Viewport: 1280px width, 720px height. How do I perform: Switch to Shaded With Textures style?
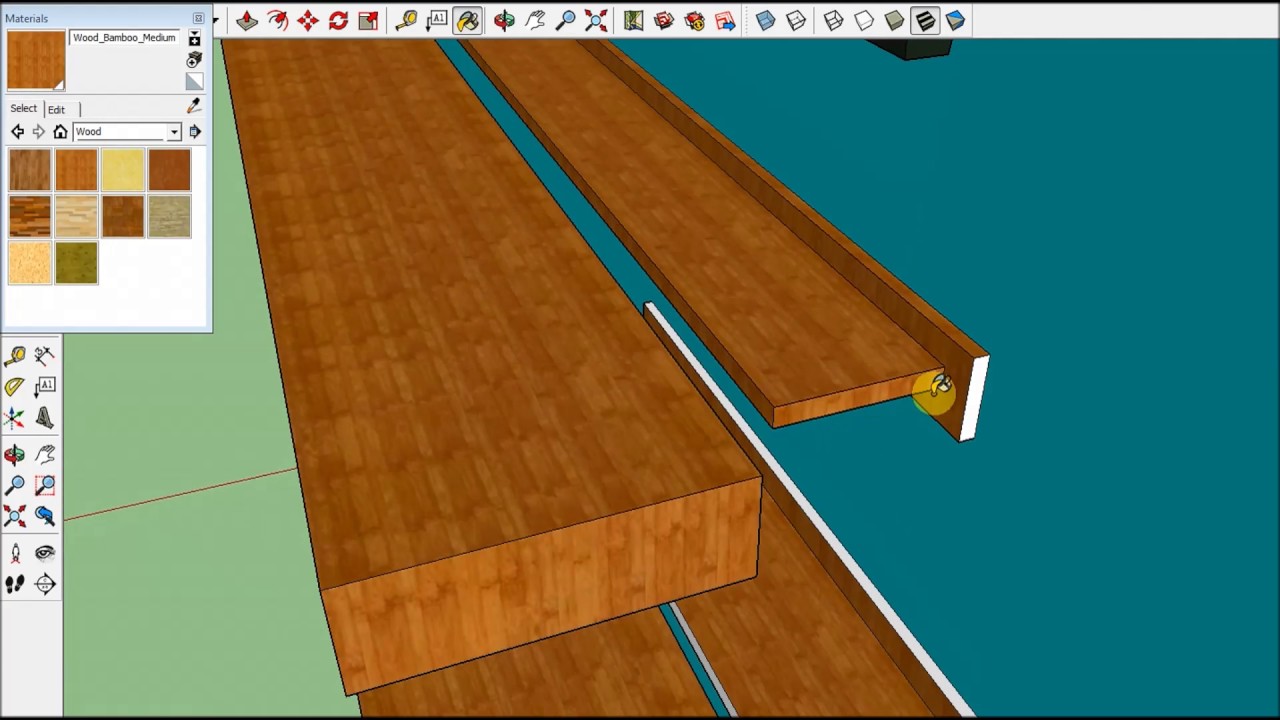pos(925,20)
